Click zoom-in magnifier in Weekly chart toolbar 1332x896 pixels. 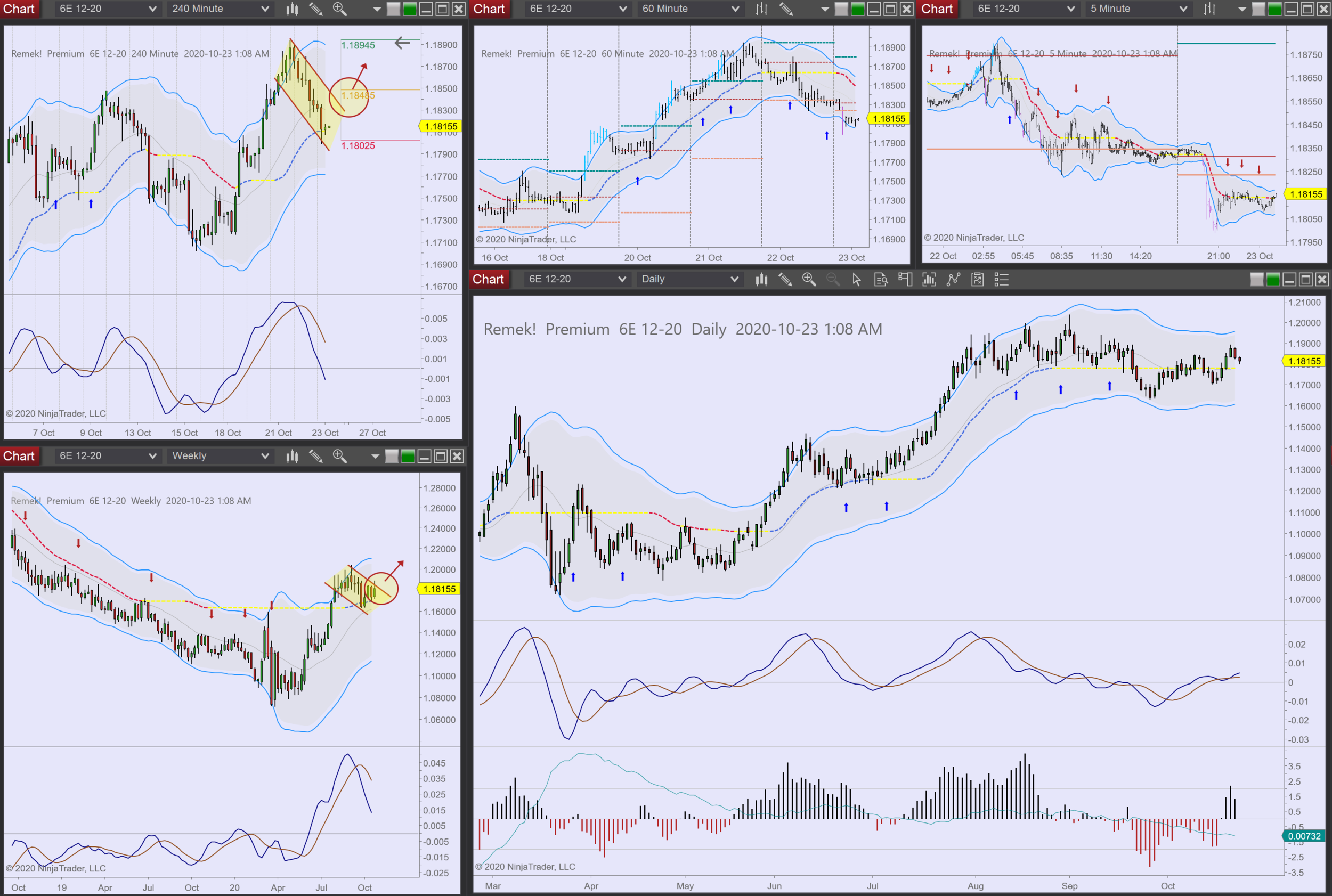(x=339, y=456)
